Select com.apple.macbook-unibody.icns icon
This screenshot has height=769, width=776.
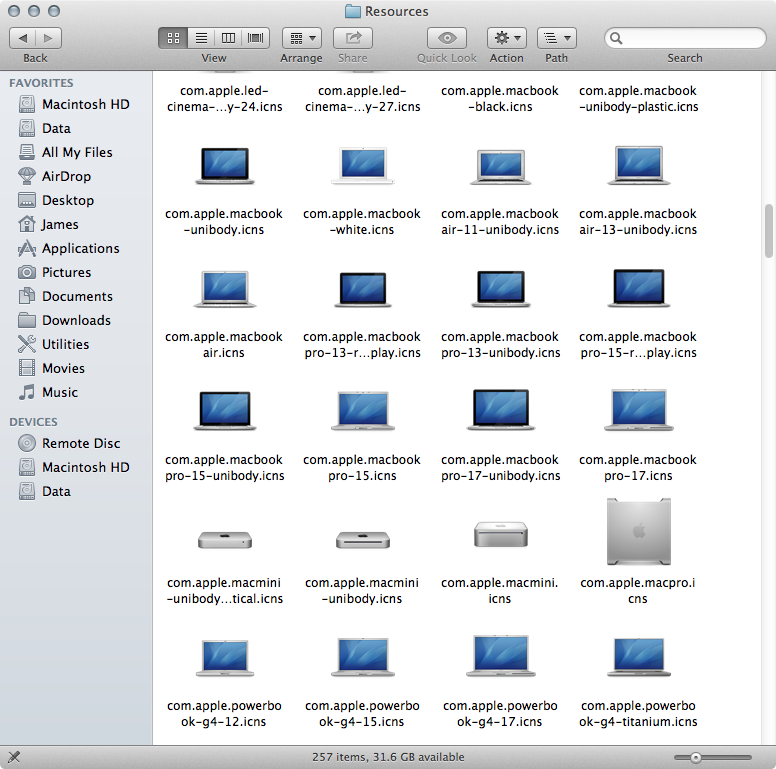[x=225, y=165]
